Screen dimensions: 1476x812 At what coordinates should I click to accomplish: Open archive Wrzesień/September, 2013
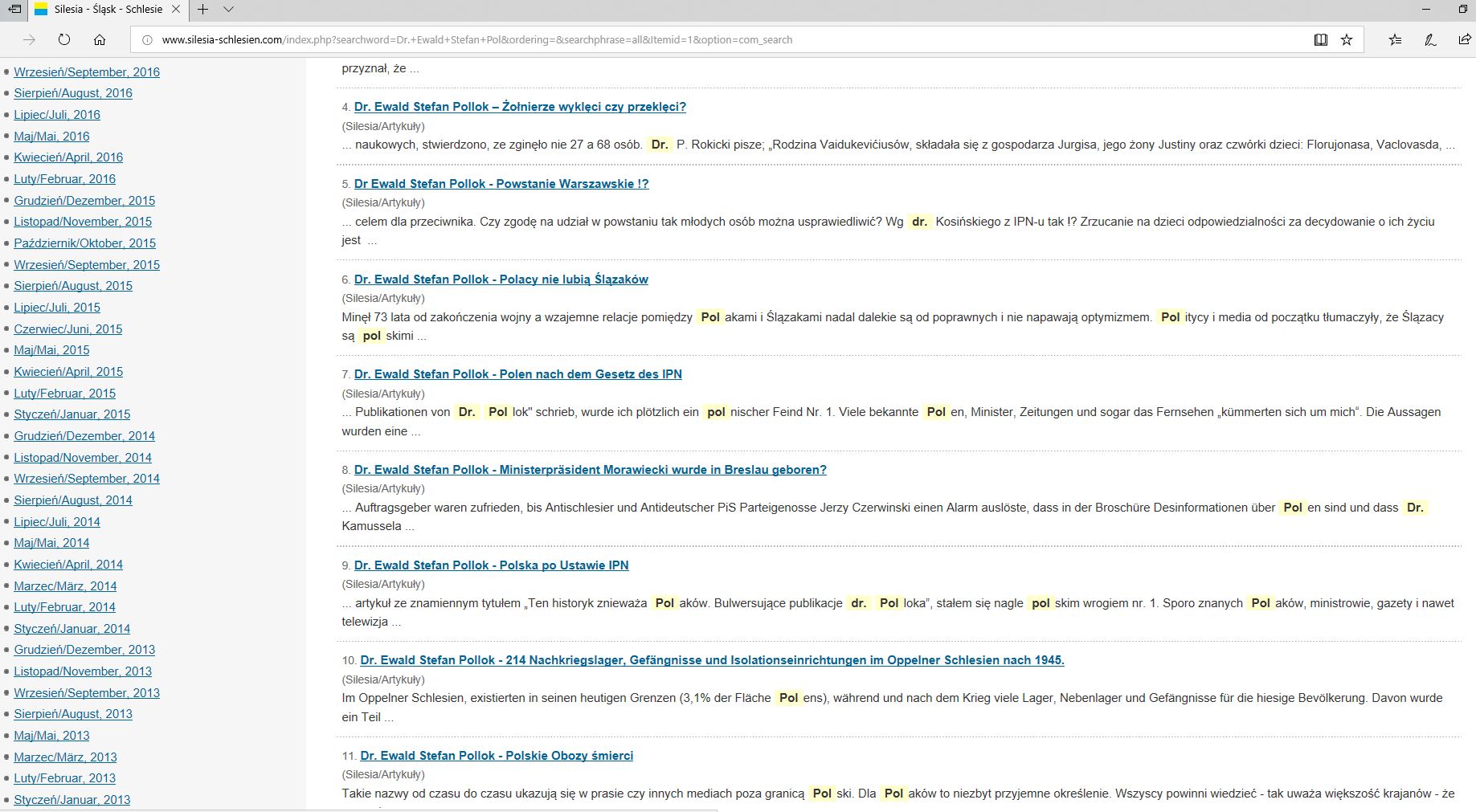coord(87,693)
